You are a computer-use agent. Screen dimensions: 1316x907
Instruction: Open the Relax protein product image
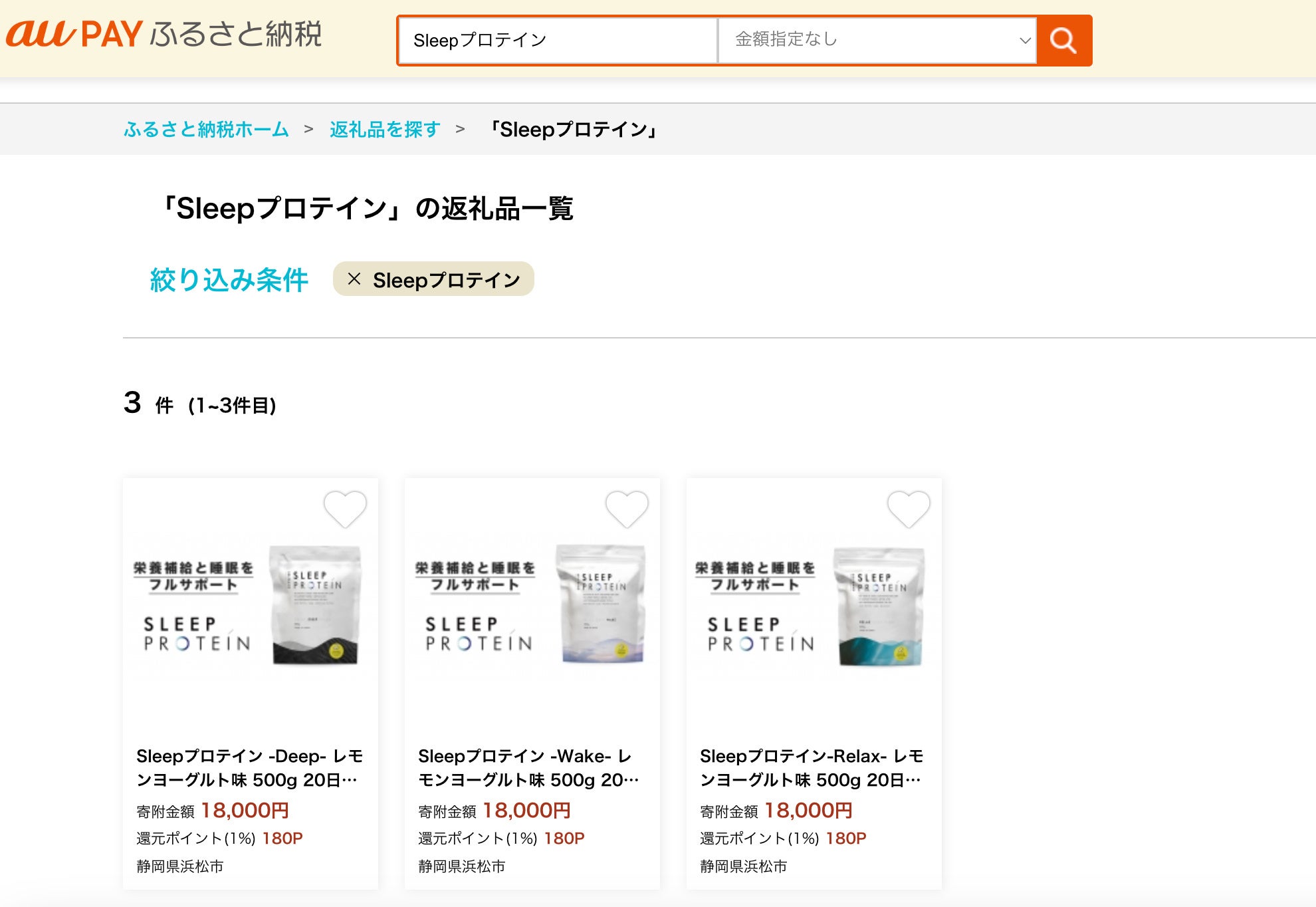(814, 605)
